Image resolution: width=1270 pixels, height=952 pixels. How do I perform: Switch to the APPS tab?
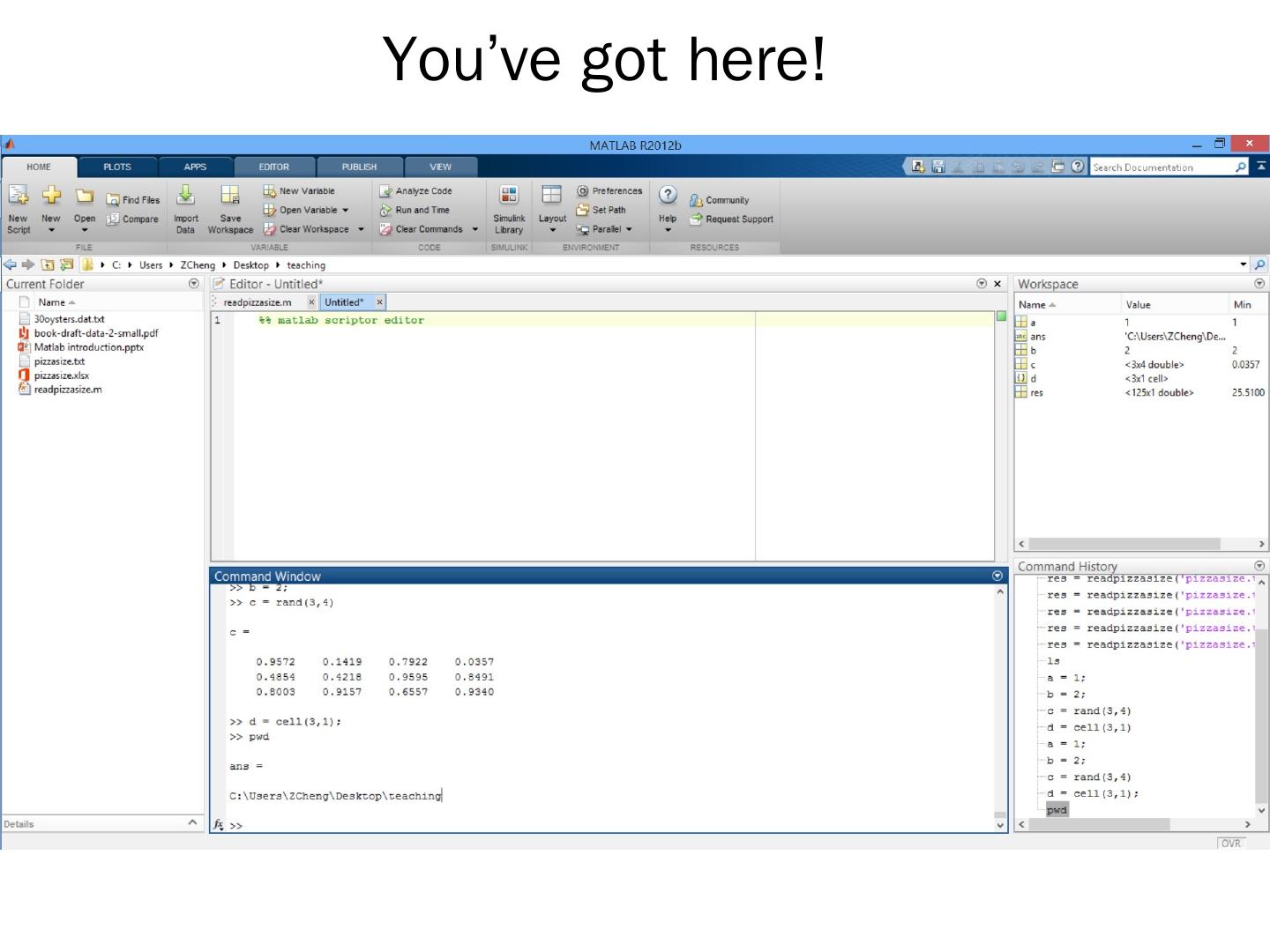(195, 167)
